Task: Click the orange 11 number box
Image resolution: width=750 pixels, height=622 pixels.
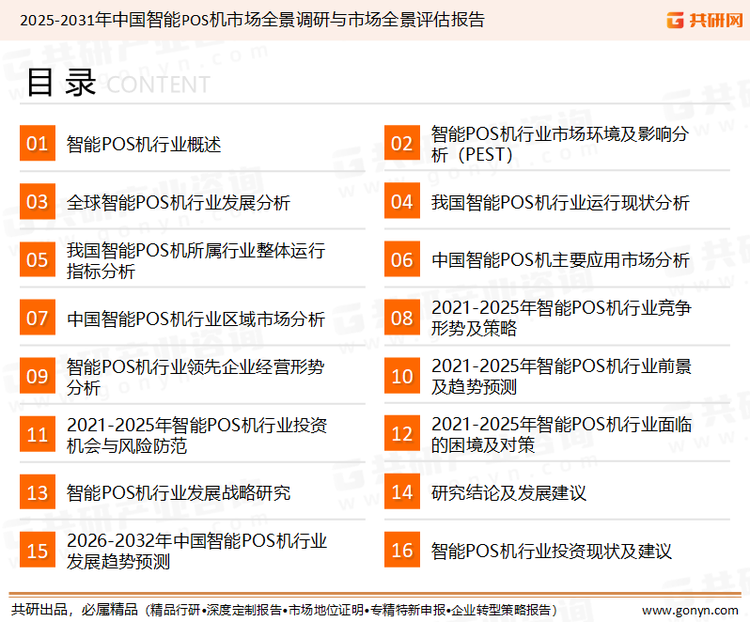Action: click(37, 434)
